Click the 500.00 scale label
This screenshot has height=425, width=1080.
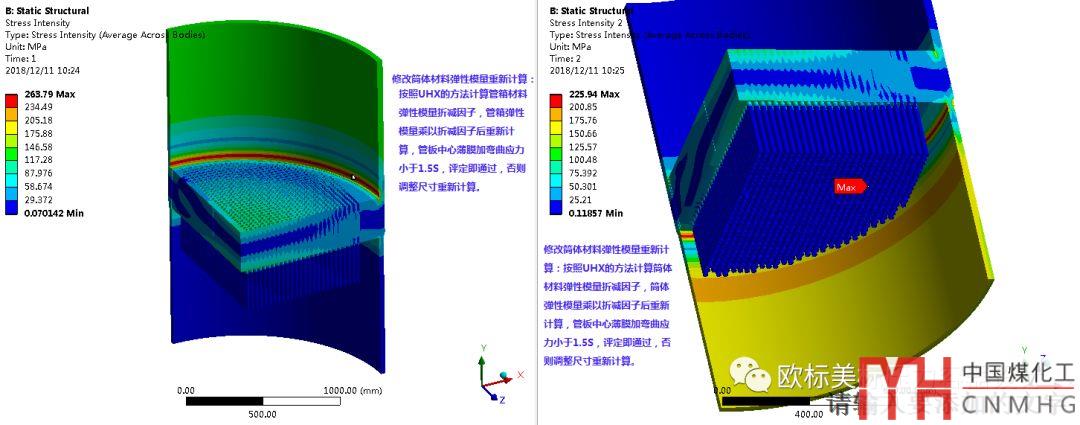(x=263, y=414)
